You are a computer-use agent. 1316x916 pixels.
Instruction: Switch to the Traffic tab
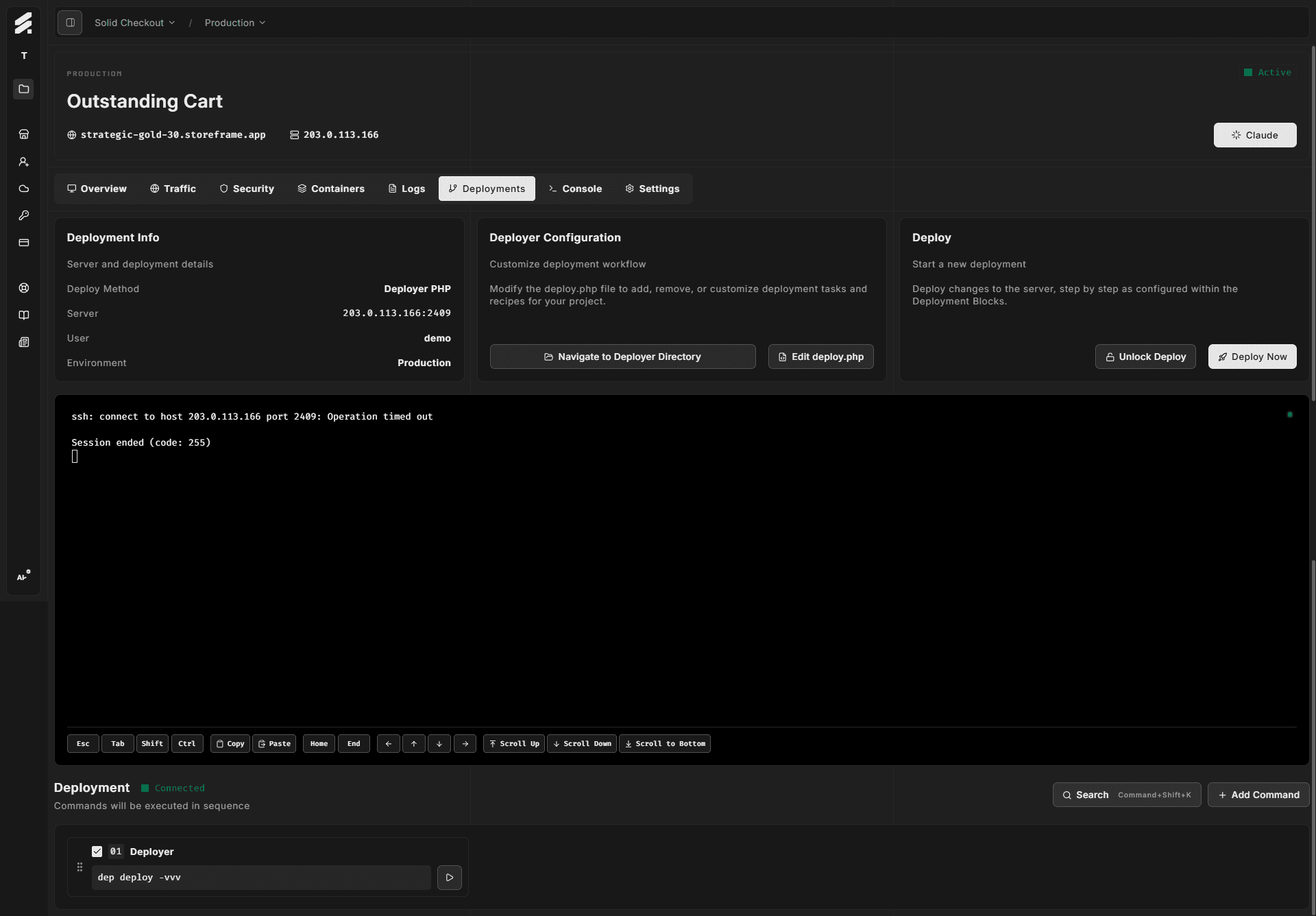point(173,189)
